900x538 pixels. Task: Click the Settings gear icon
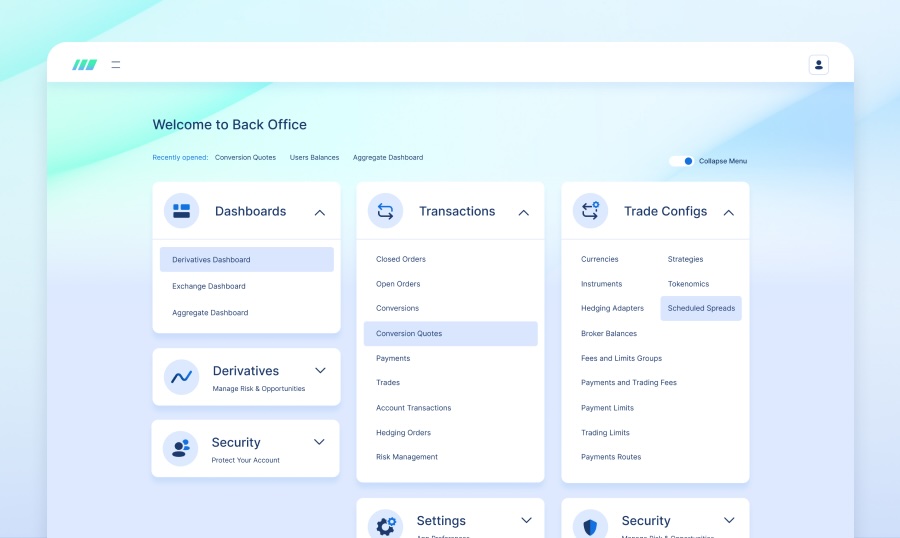pyautogui.click(x=385, y=525)
